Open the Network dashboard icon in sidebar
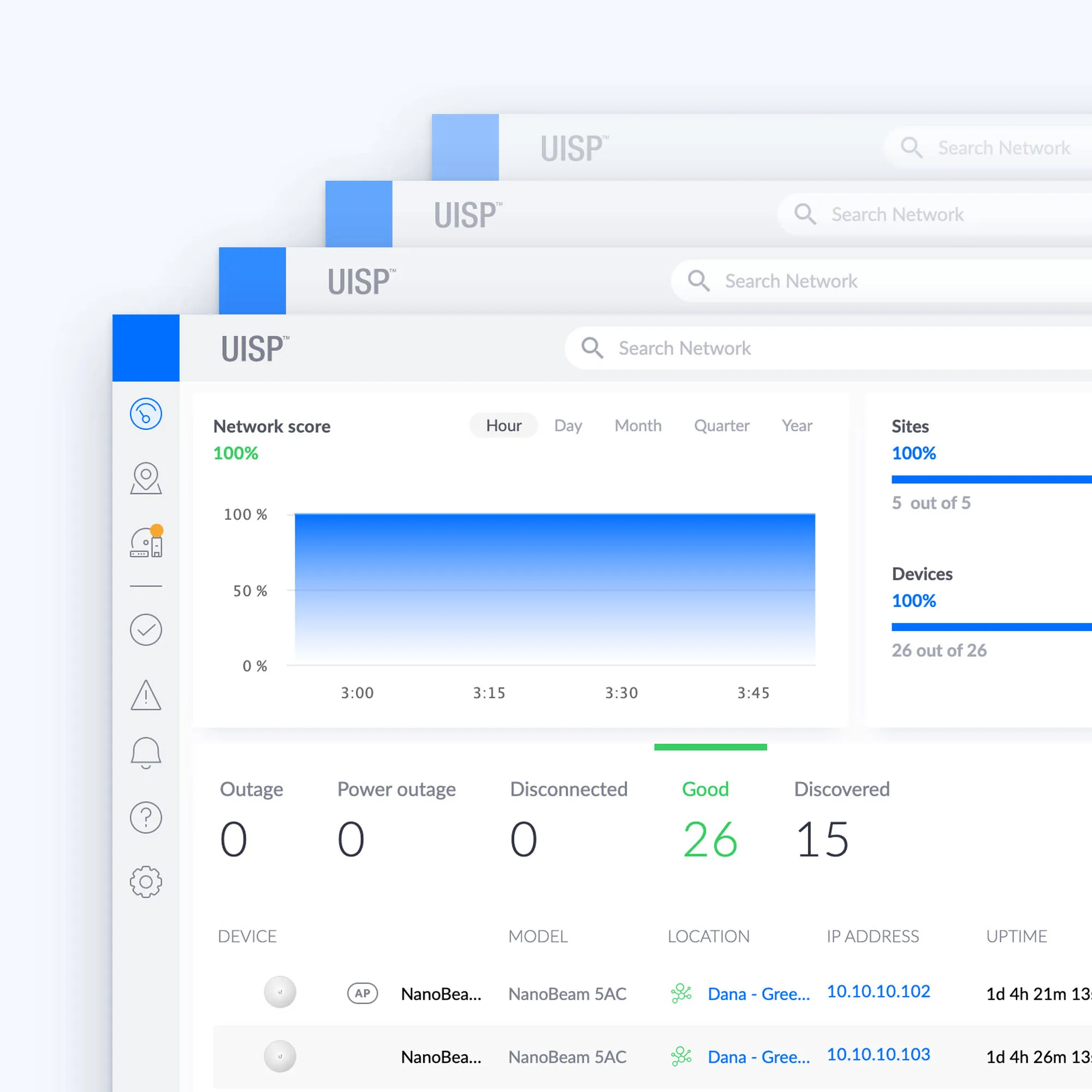Viewport: 1092px width, 1092px height. pyautogui.click(x=146, y=414)
